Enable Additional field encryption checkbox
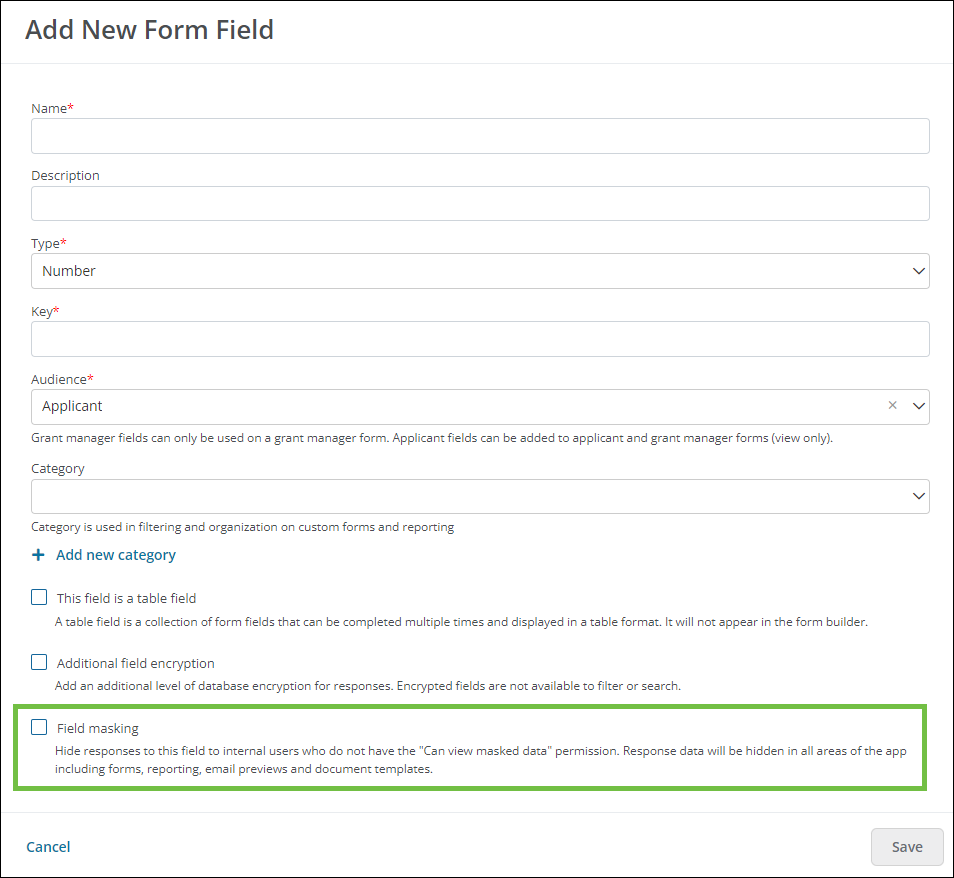 point(39,662)
